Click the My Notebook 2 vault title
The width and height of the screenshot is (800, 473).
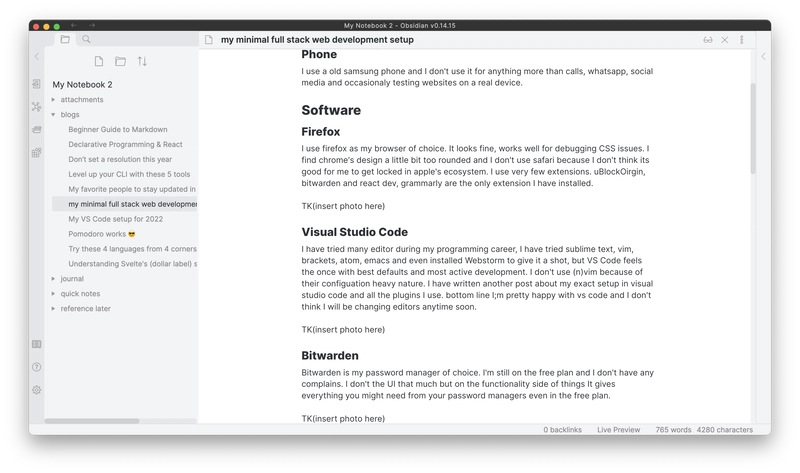point(82,85)
